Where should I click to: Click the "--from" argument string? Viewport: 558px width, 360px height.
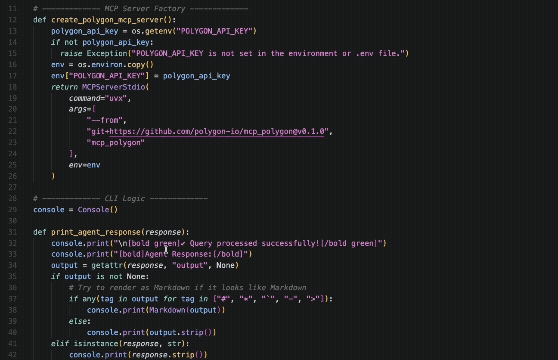pyautogui.click(x=105, y=121)
